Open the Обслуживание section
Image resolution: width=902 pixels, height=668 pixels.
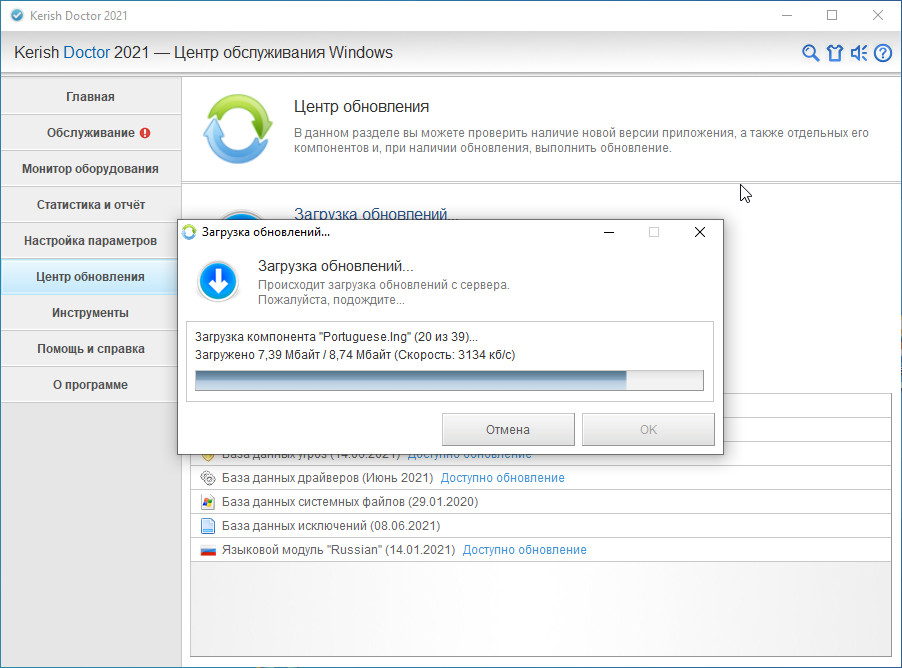[x=90, y=133]
